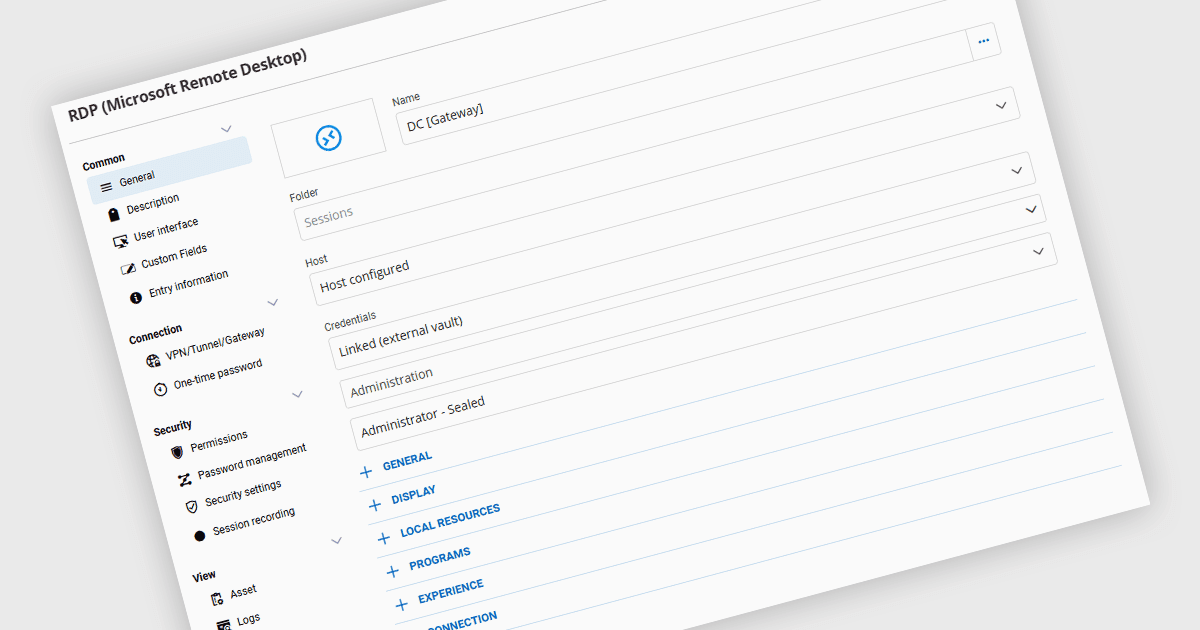Expand the PROGRAMS section plus icon
Screen dimensions: 1200x630
click(393, 571)
